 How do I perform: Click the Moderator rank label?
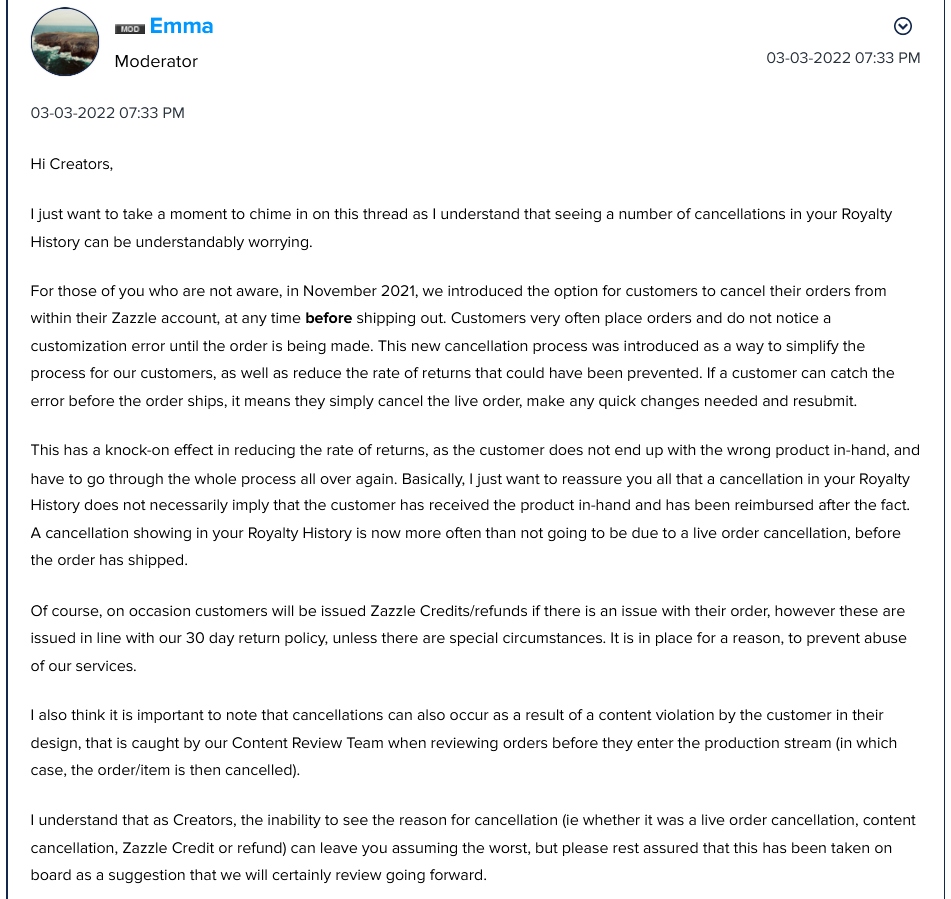(x=156, y=61)
